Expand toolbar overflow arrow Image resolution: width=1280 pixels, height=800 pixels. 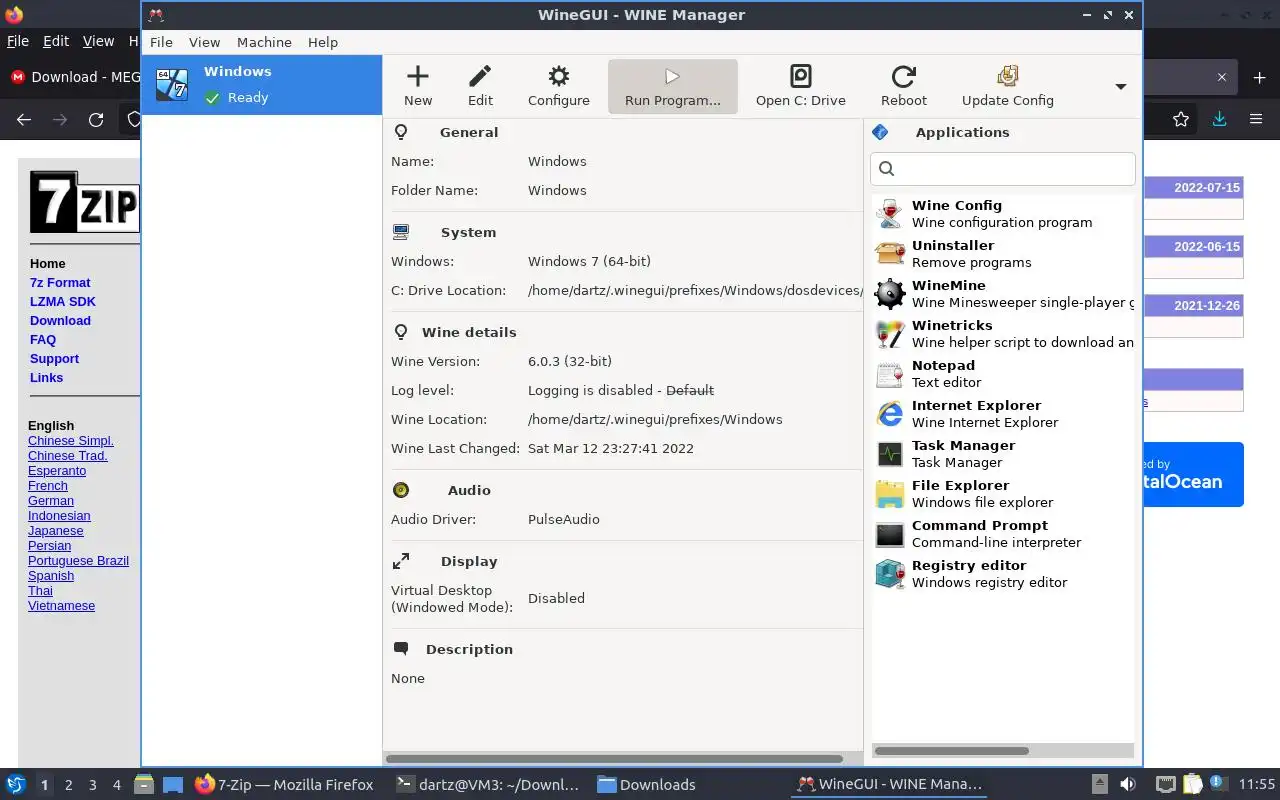point(1121,86)
